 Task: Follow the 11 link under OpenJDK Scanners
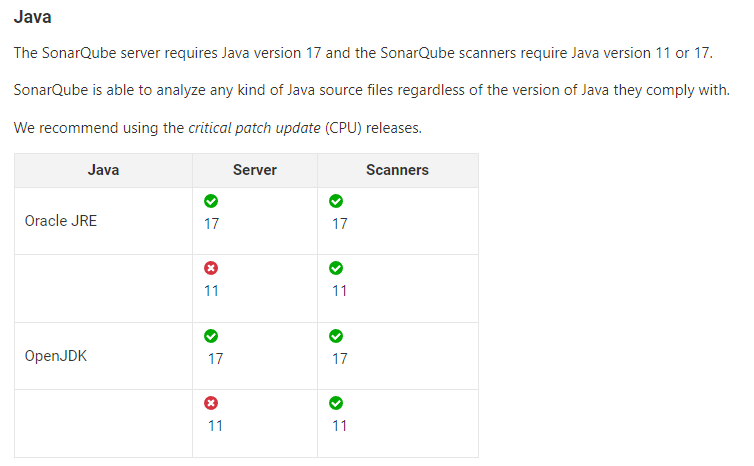340,425
